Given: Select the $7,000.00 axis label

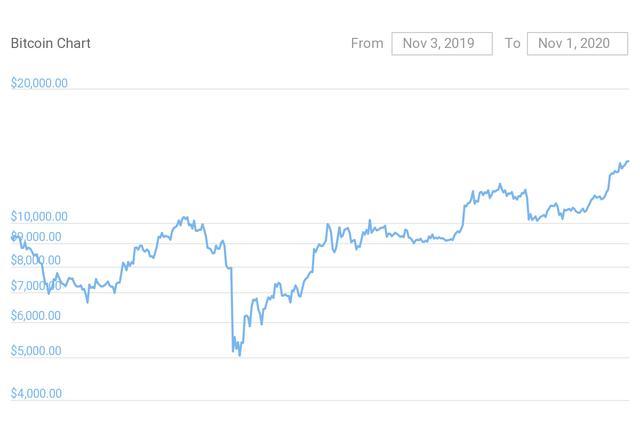Looking at the screenshot, I should click(36, 286).
